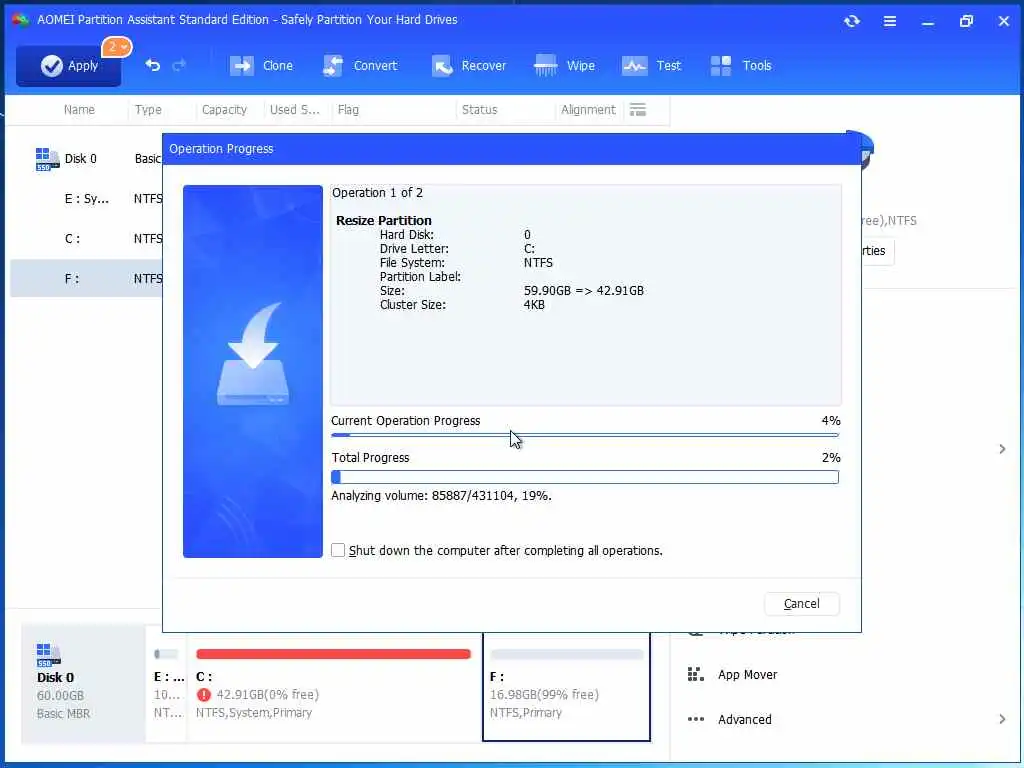Click the Redo arrow icon
The width and height of the screenshot is (1024, 768).
tap(179, 65)
